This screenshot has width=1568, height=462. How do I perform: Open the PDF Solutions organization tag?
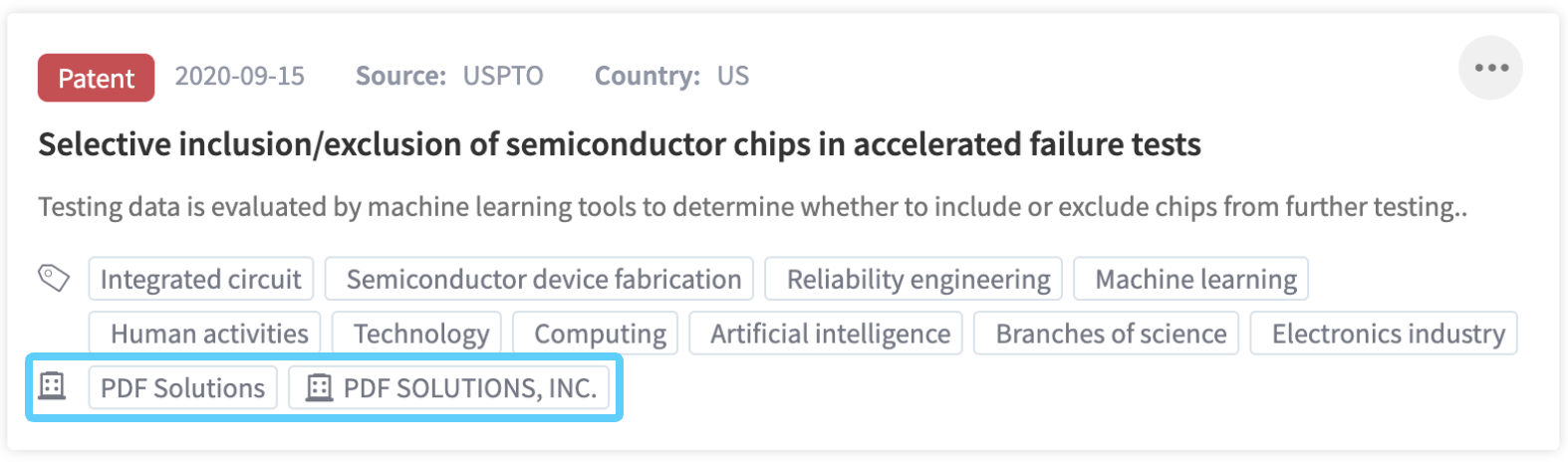click(x=182, y=387)
